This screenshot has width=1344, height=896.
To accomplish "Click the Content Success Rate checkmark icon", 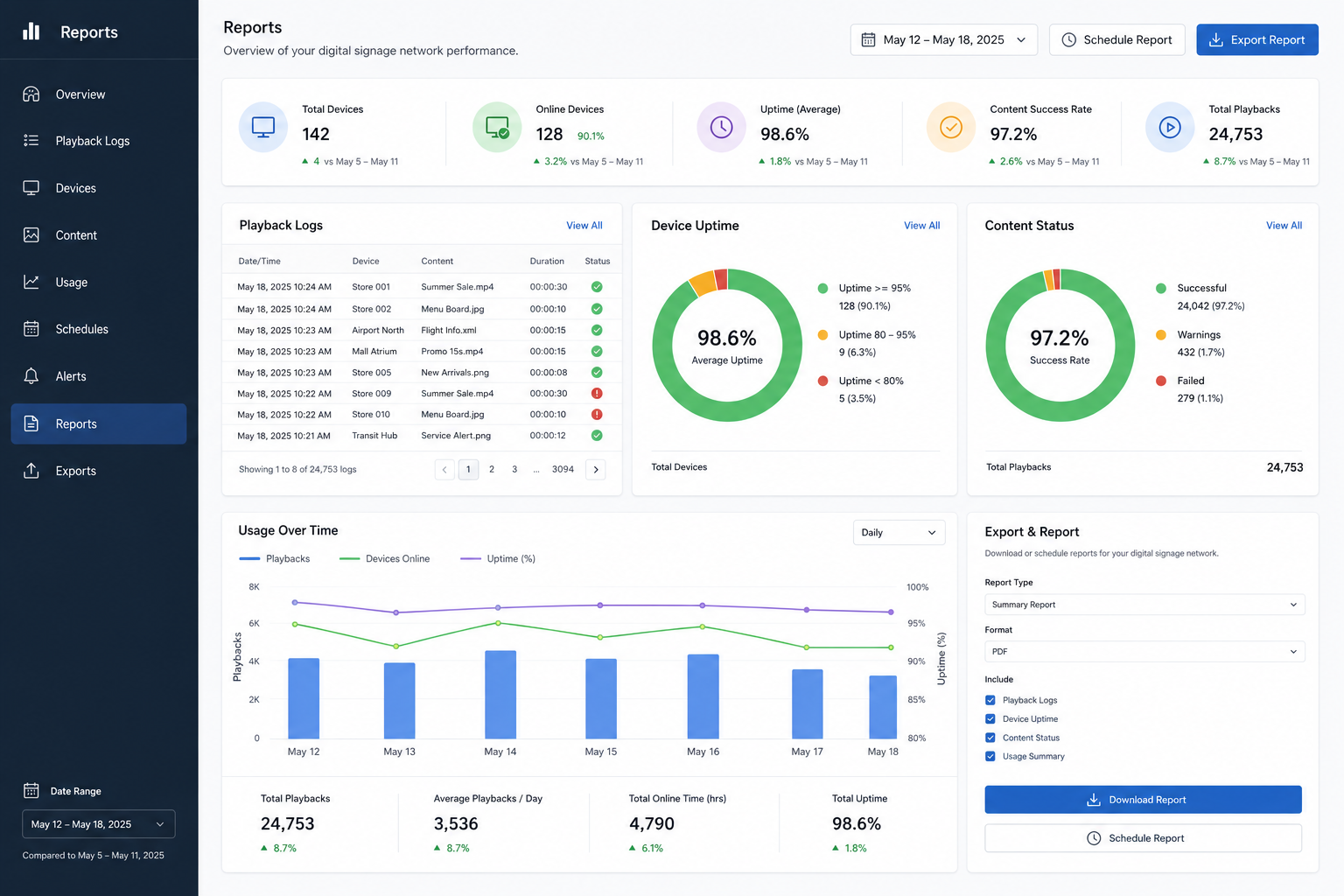I will click(x=951, y=128).
